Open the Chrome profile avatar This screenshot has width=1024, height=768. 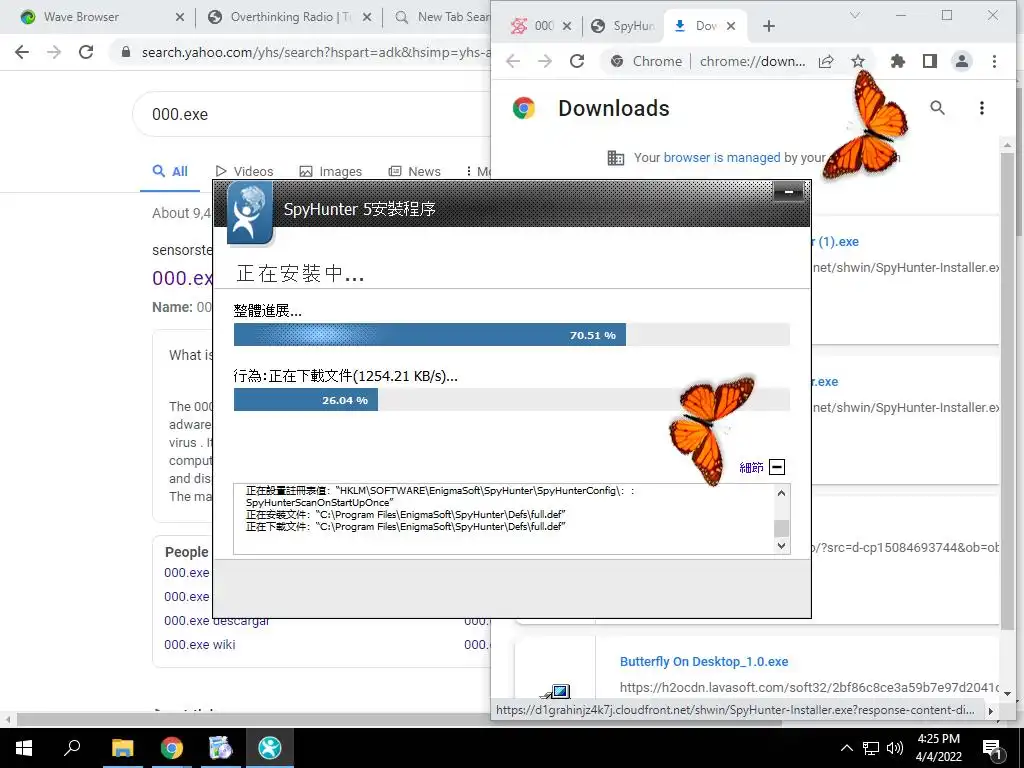pyautogui.click(x=962, y=61)
